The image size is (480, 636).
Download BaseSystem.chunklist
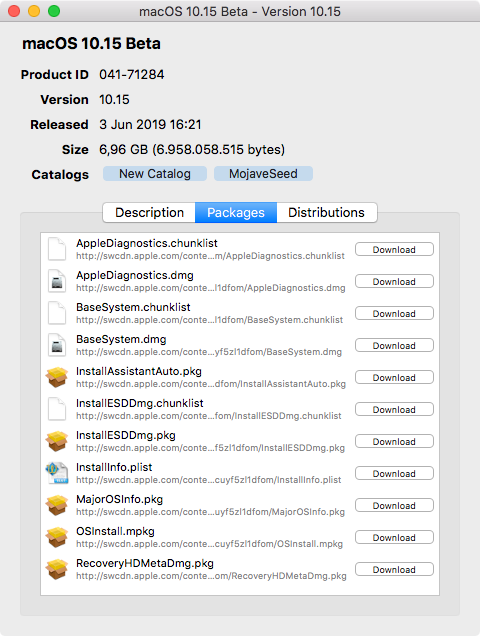pos(394,314)
